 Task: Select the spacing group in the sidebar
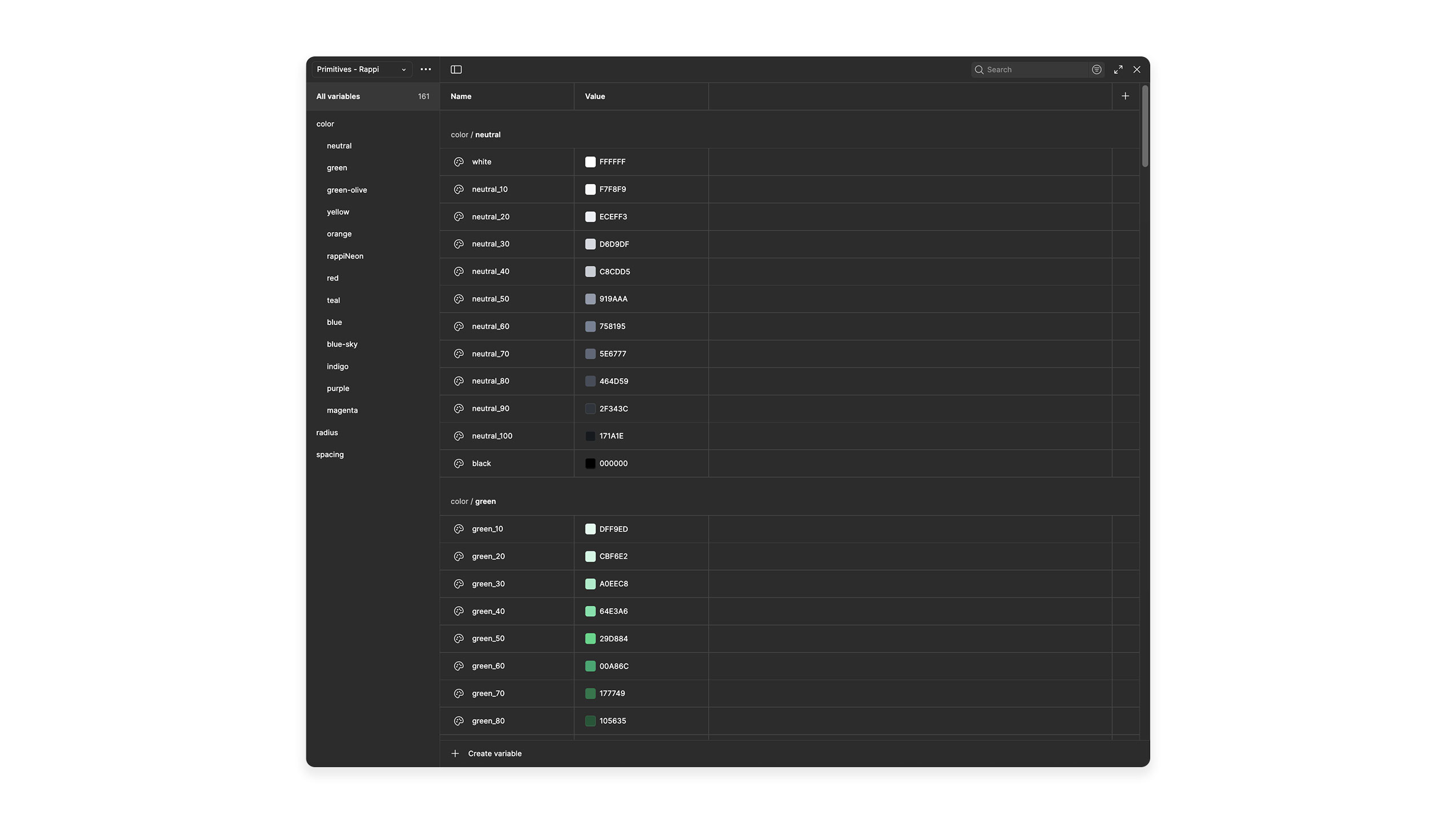[329, 455]
